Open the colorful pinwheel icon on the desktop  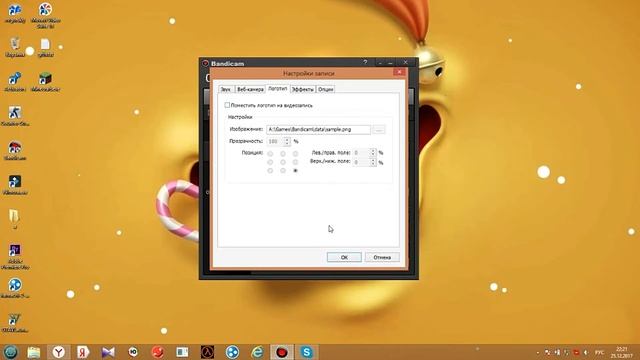(x=45, y=15)
